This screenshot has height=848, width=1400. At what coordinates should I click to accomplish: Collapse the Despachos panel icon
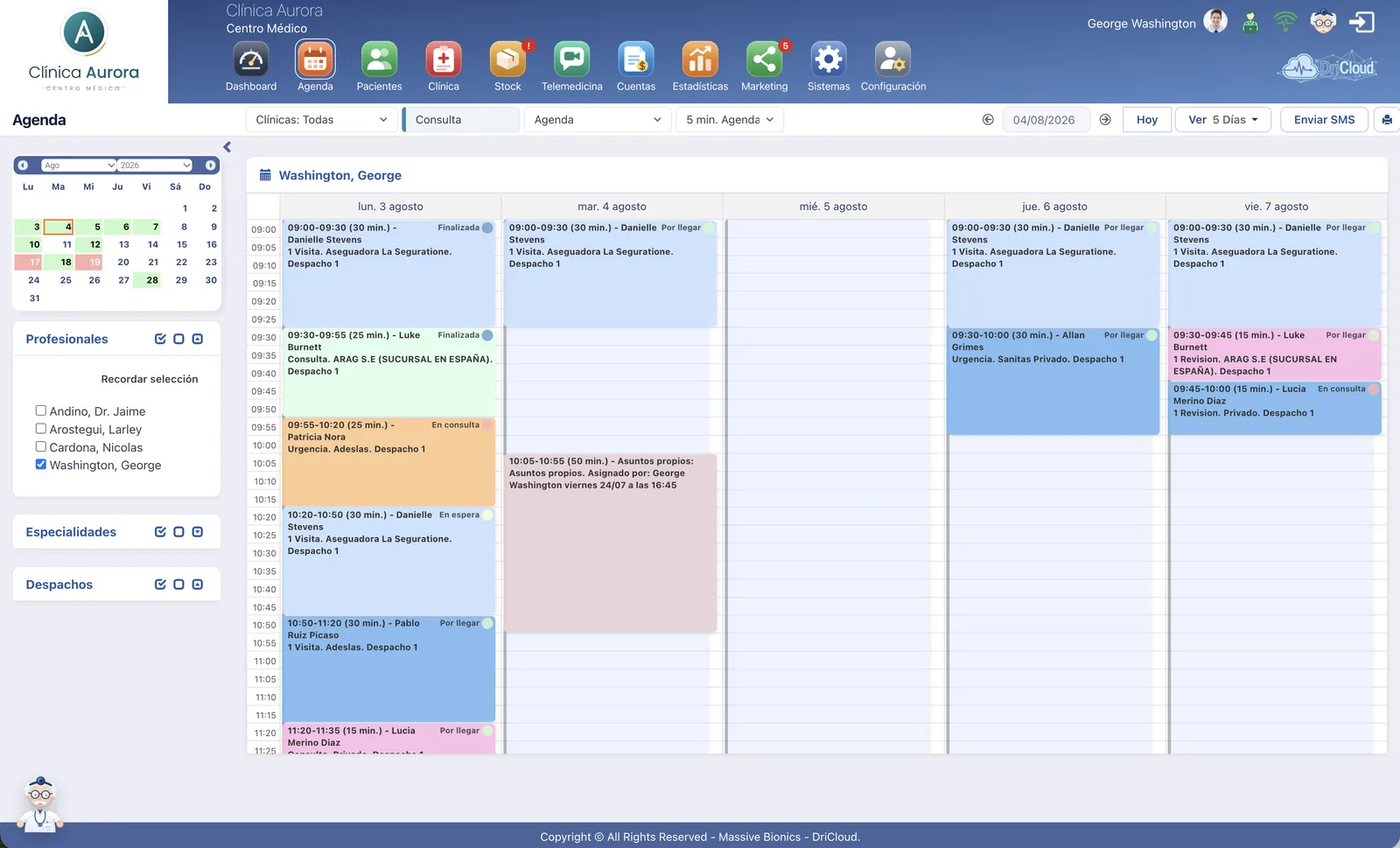pos(198,585)
